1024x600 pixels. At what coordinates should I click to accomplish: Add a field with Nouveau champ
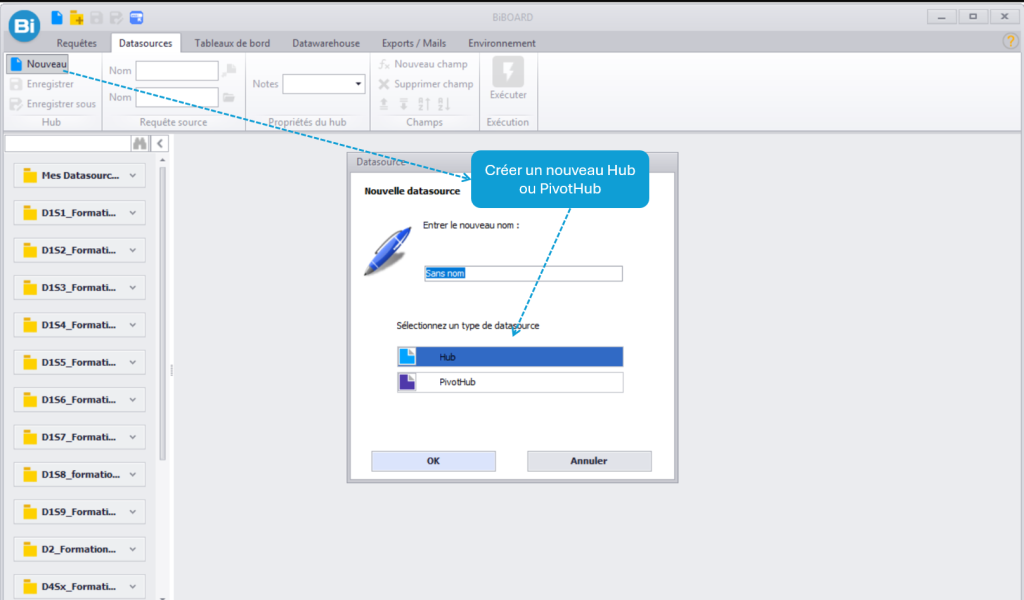[423, 64]
